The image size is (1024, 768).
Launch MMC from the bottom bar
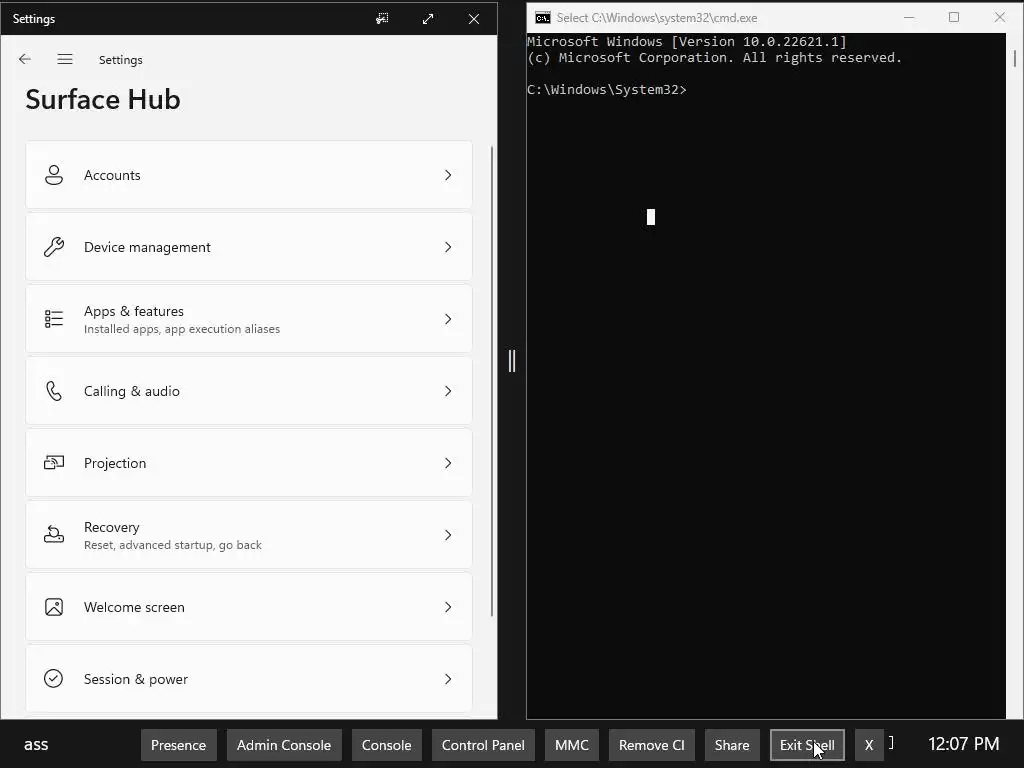tap(572, 745)
